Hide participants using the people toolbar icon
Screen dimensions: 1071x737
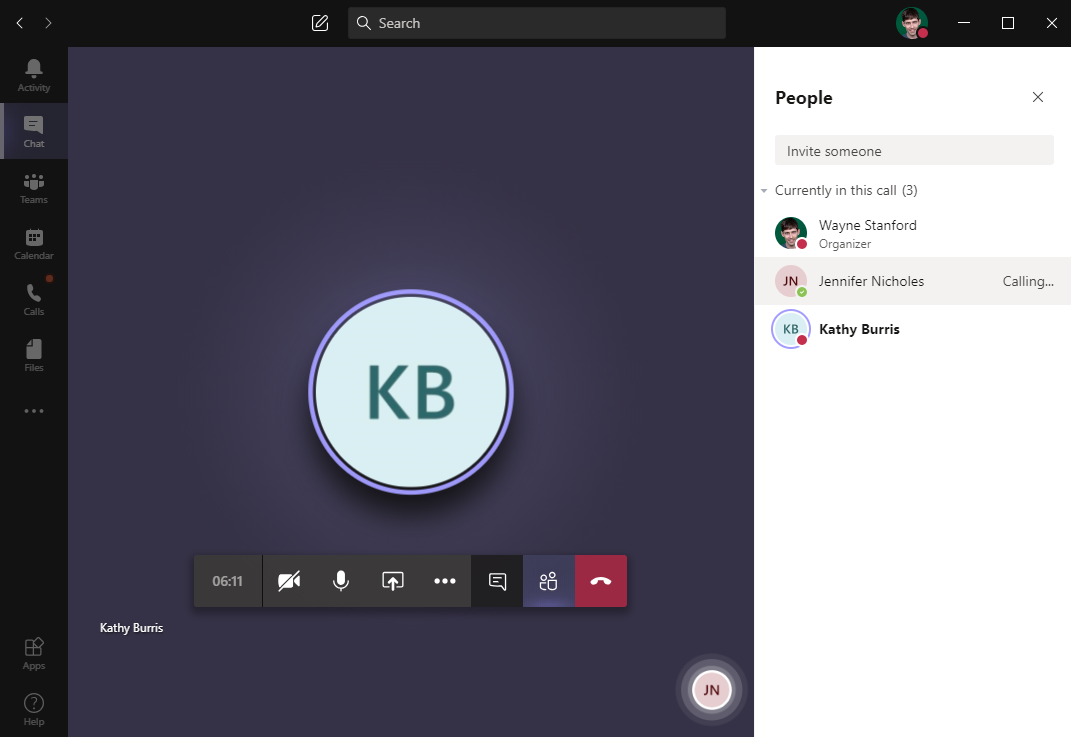[x=548, y=581]
